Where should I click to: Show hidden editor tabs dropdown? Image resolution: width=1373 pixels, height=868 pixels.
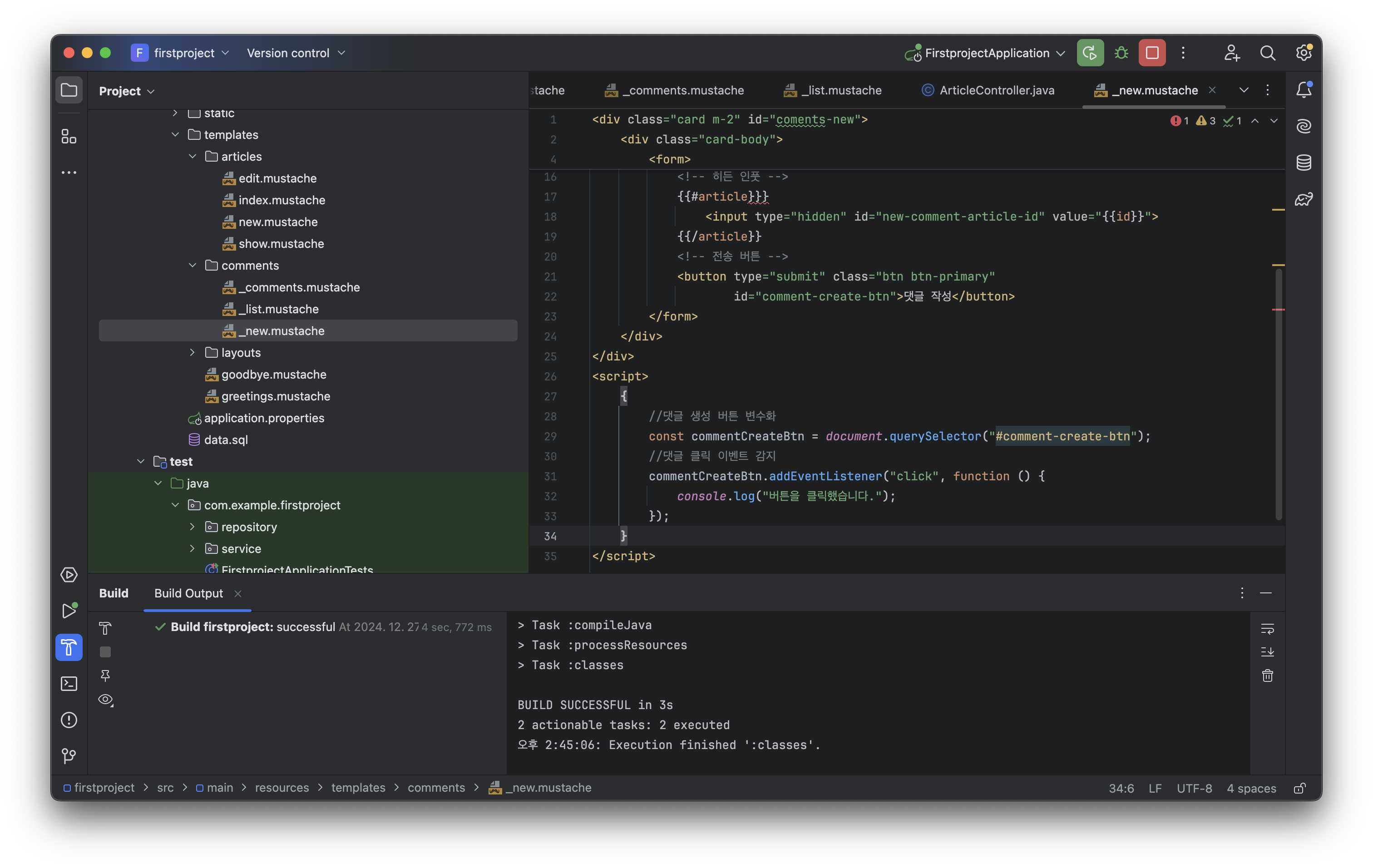(1244, 90)
